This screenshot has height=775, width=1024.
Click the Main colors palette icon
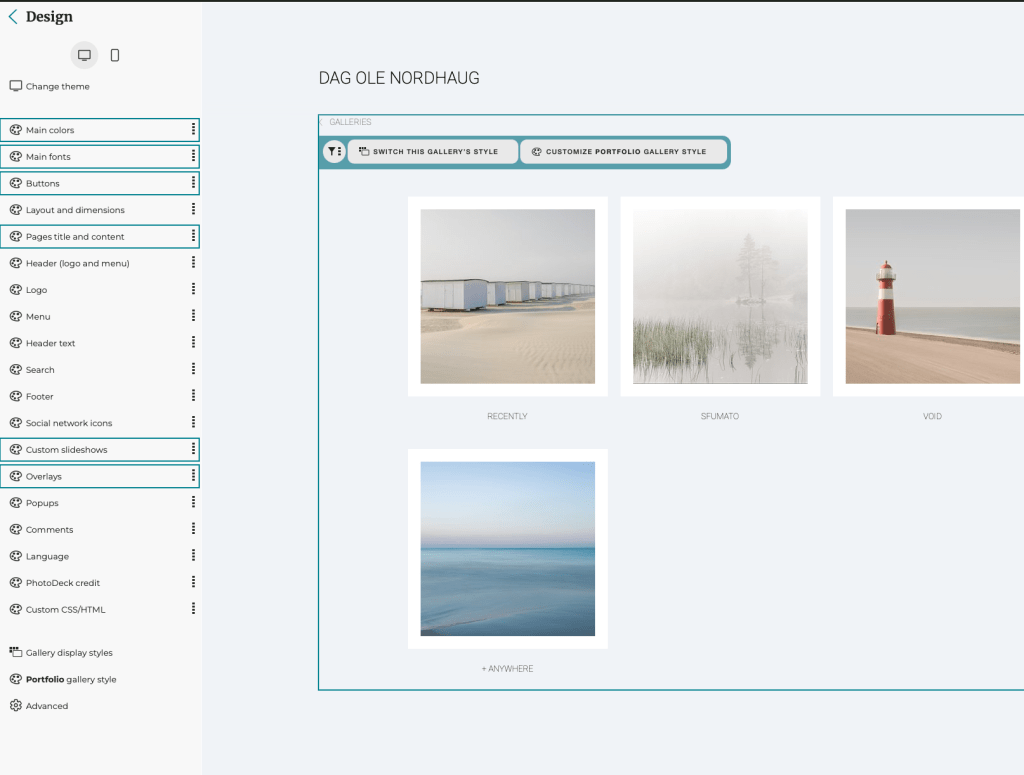(x=16, y=130)
